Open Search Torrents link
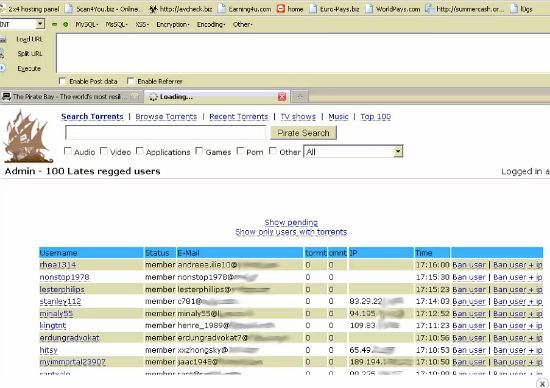The image size is (550, 388). 92,116
